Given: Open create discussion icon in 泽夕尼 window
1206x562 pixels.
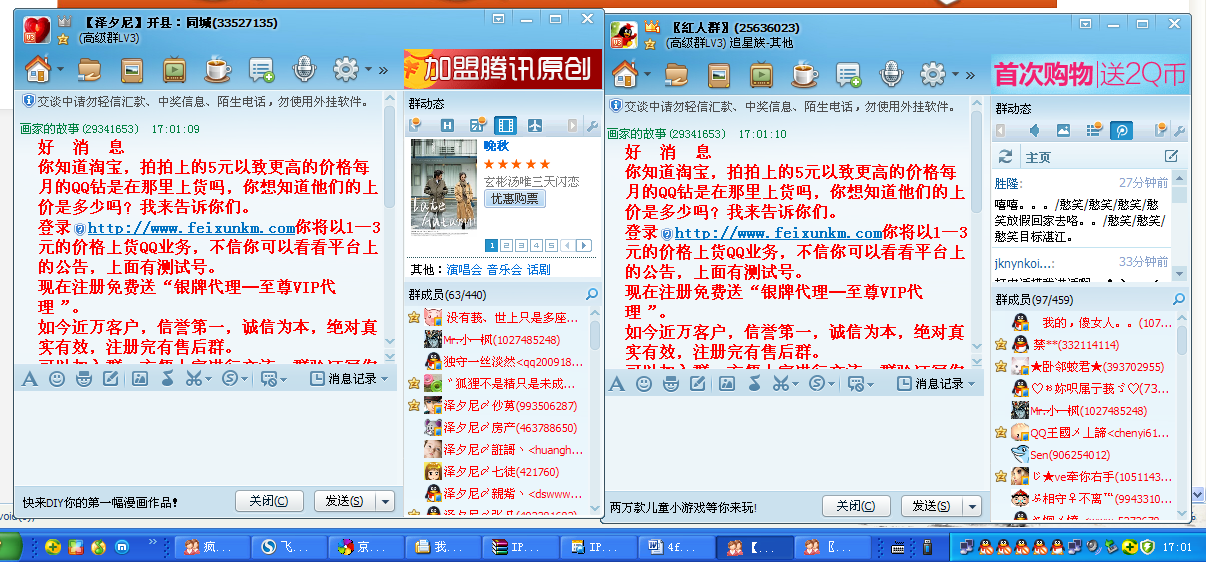Looking at the screenshot, I should tap(261, 70).
